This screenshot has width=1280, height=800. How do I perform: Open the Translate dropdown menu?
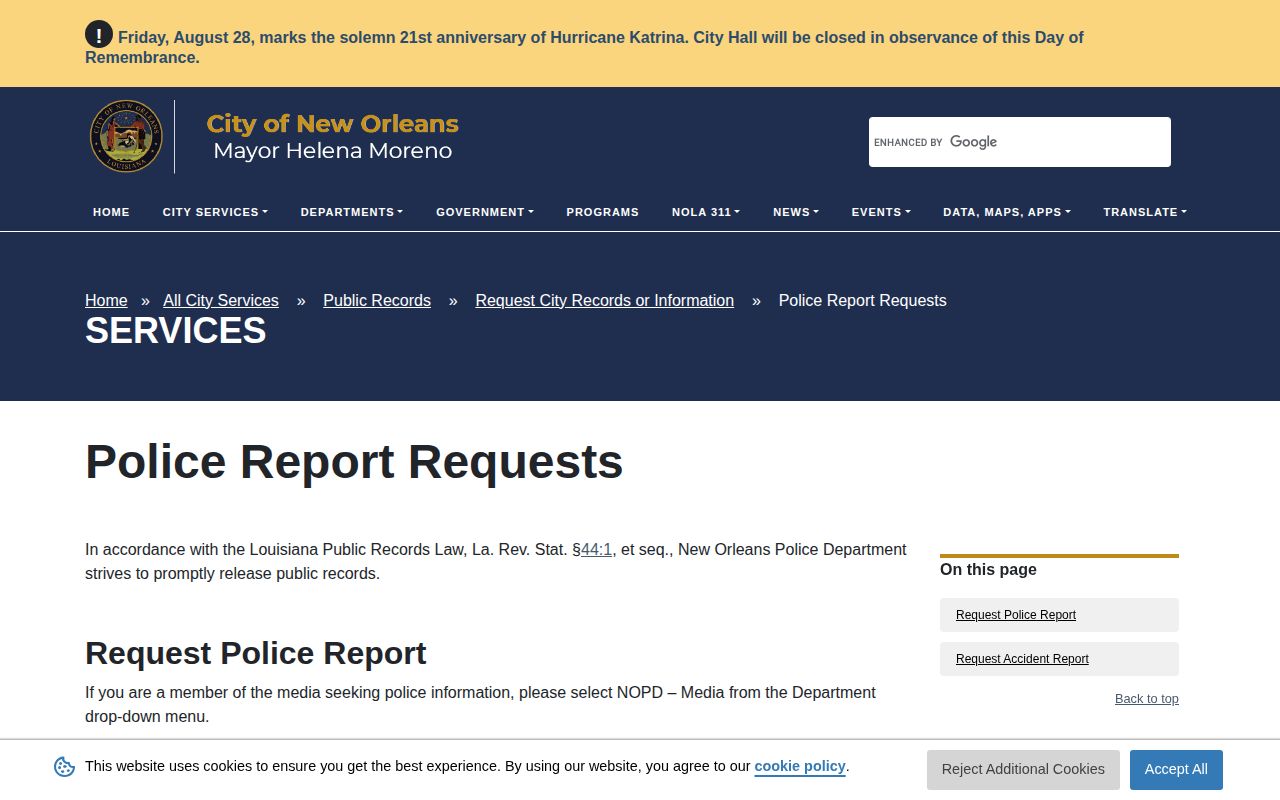[1145, 212]
